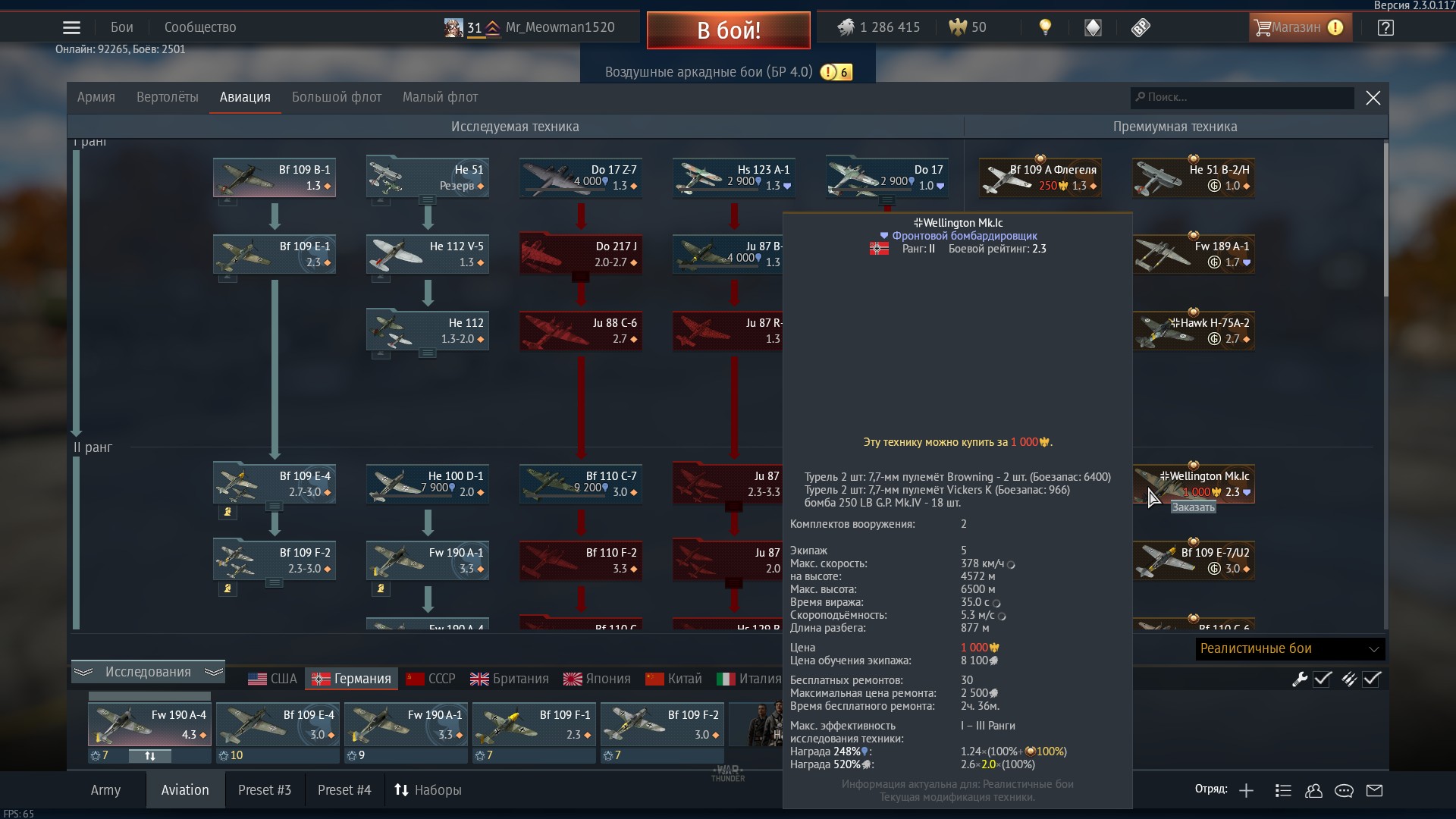Viewport: 1456px width, 819px height.
Task: Select the Bf 109 F-1 crew slot
Action: tap(534, 724)
